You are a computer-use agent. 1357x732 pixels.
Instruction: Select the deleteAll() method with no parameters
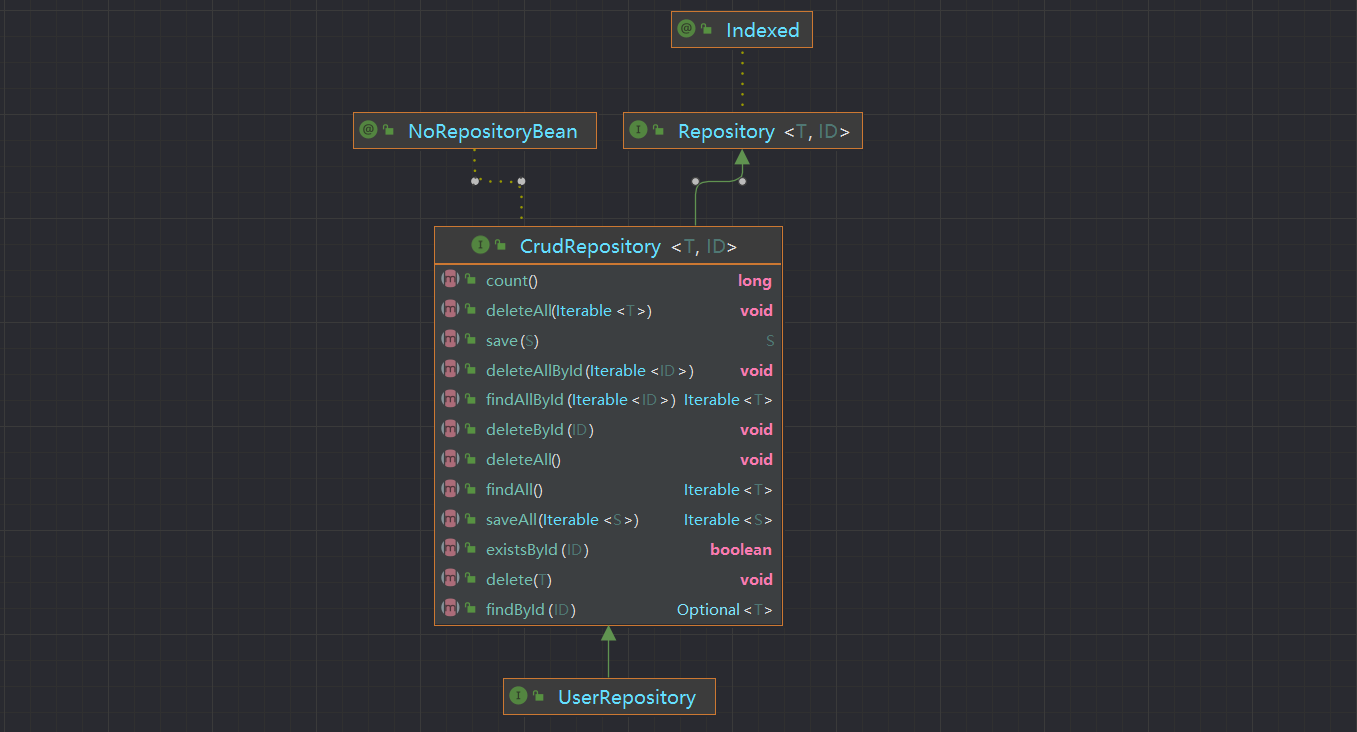pyautogui.click(x=524, y=460)
